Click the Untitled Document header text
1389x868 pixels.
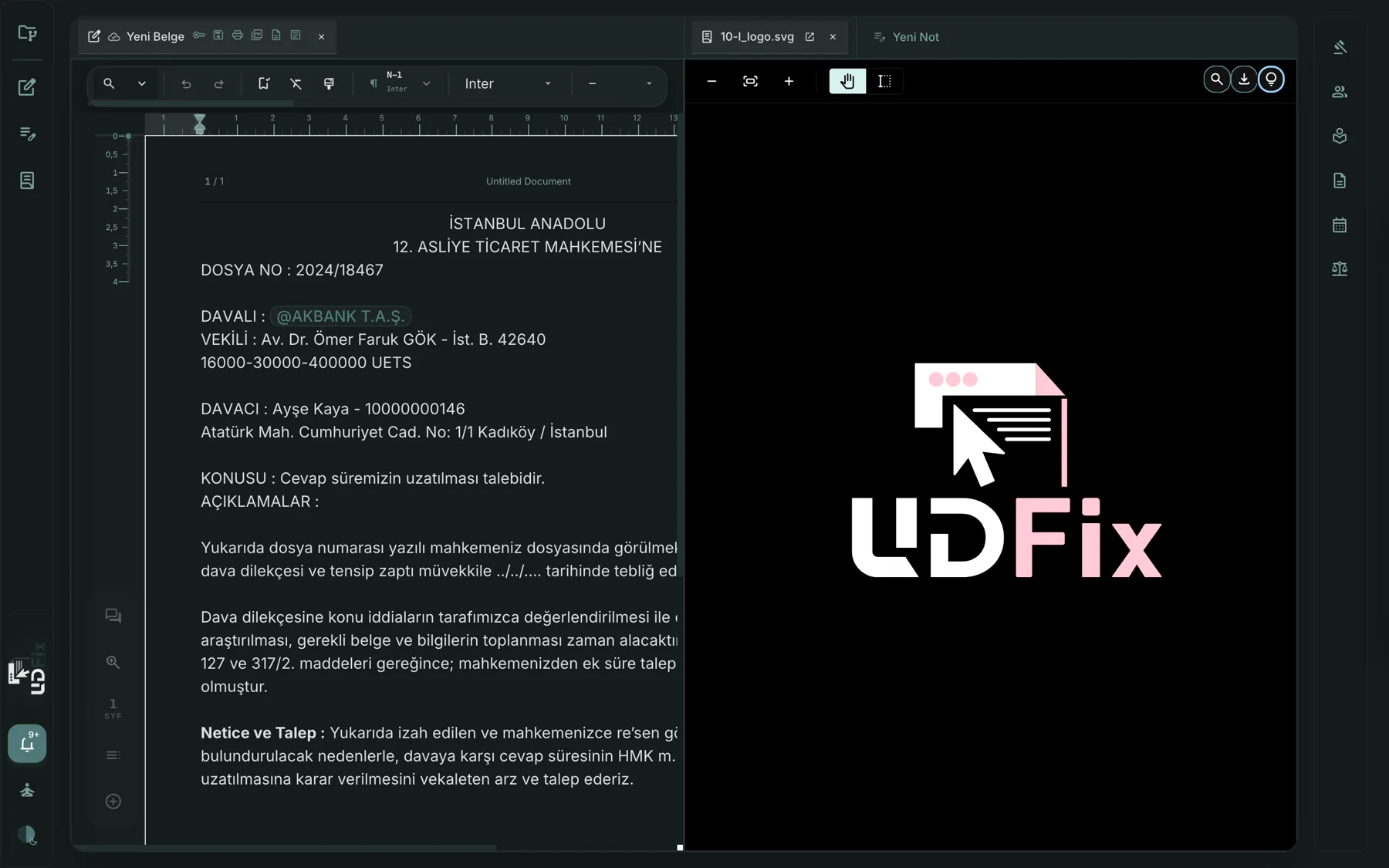coord(529,181)
